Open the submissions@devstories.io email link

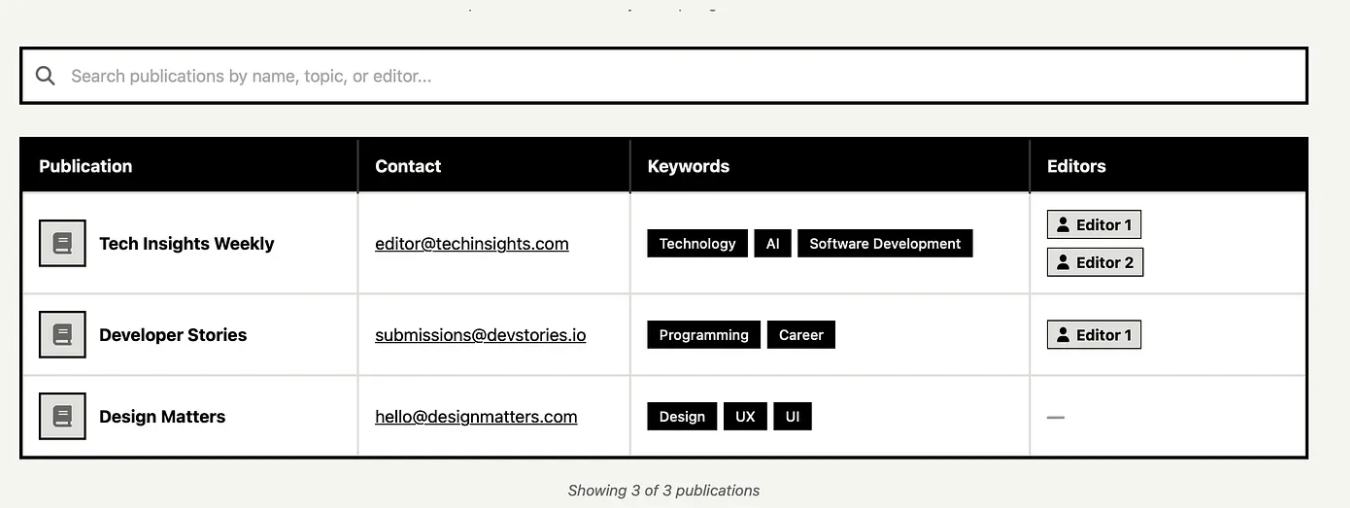(480, 335)
